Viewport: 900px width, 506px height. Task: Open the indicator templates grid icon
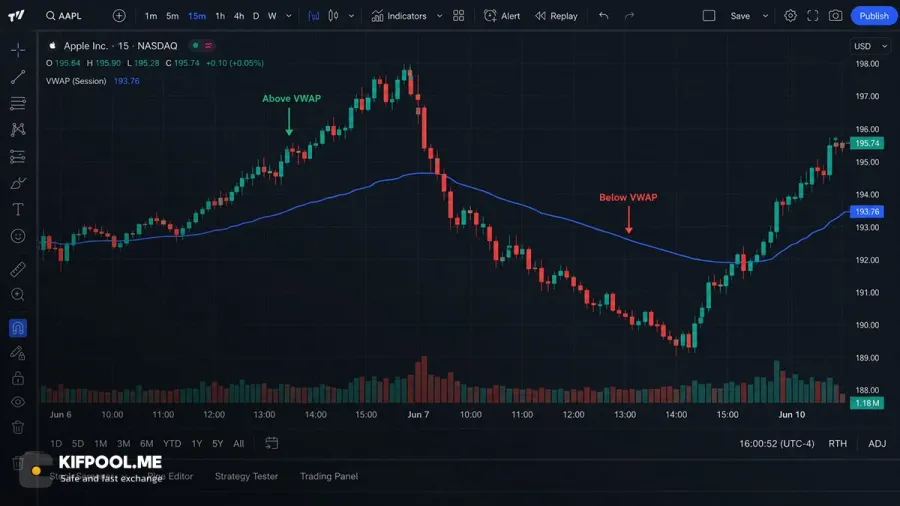click(459, 16)
